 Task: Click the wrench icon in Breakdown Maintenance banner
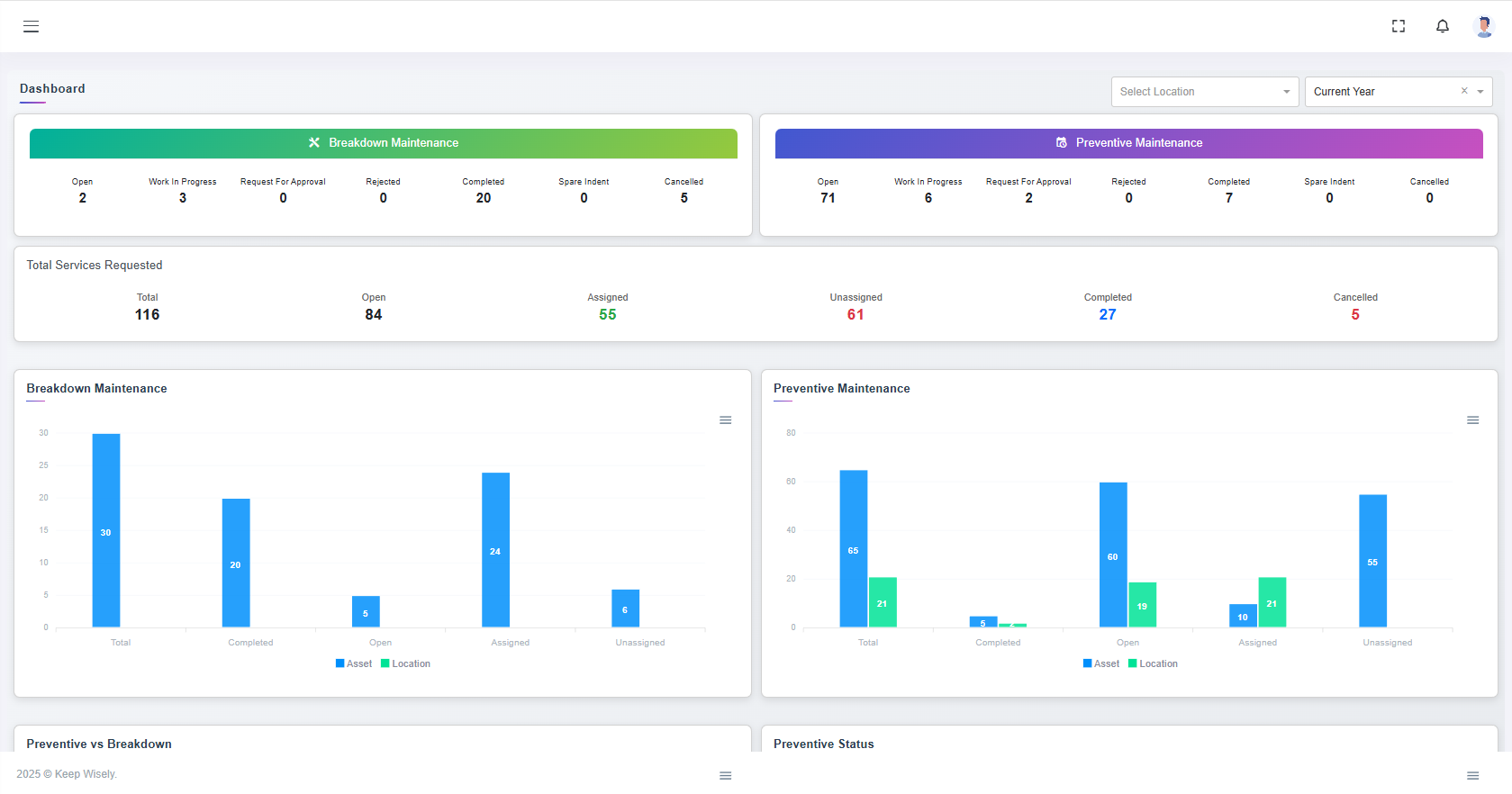[314, 143]
